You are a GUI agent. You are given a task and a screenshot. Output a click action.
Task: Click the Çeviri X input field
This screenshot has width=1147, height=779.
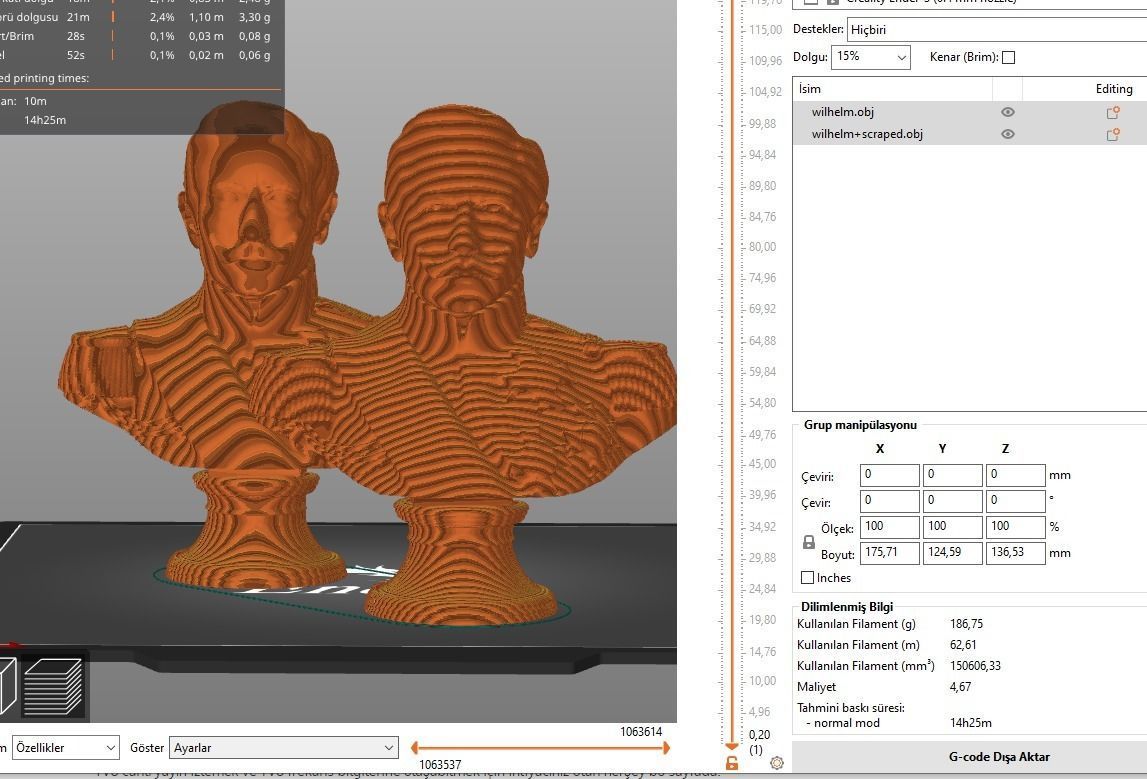pyautogui.click(x=890, y=475)
